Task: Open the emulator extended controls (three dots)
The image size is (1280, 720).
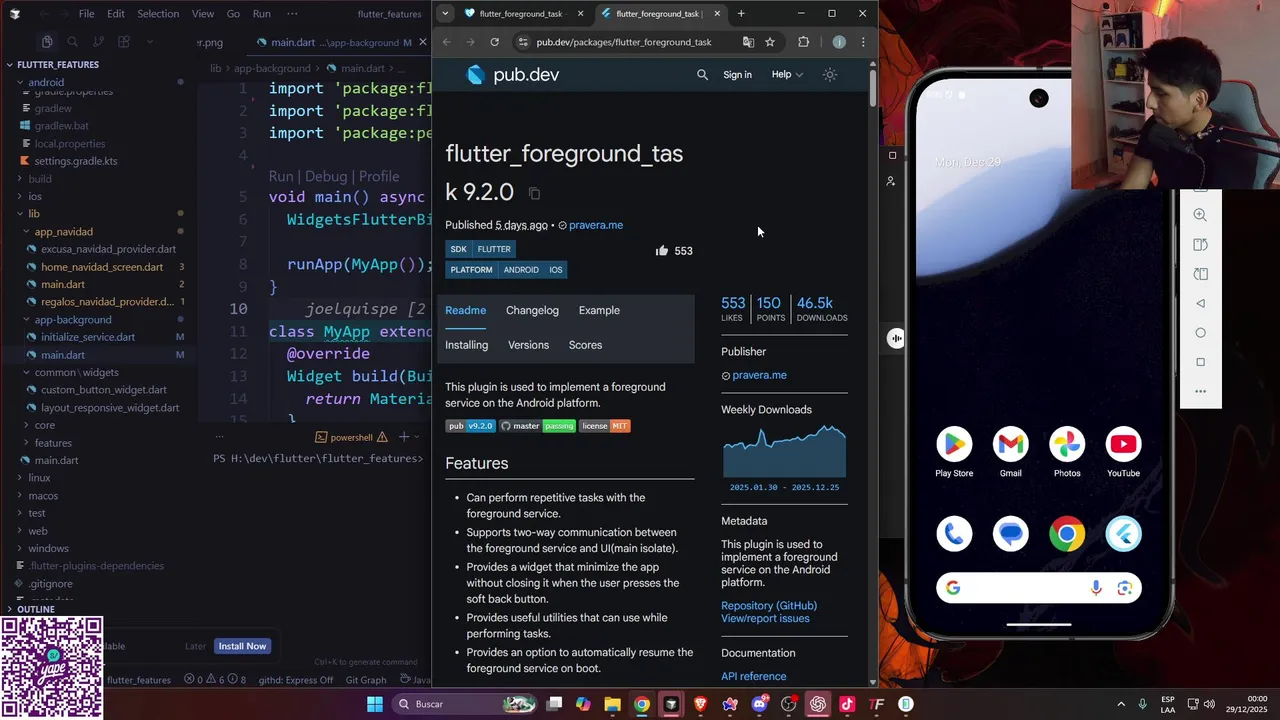Action: (1200, 391)
